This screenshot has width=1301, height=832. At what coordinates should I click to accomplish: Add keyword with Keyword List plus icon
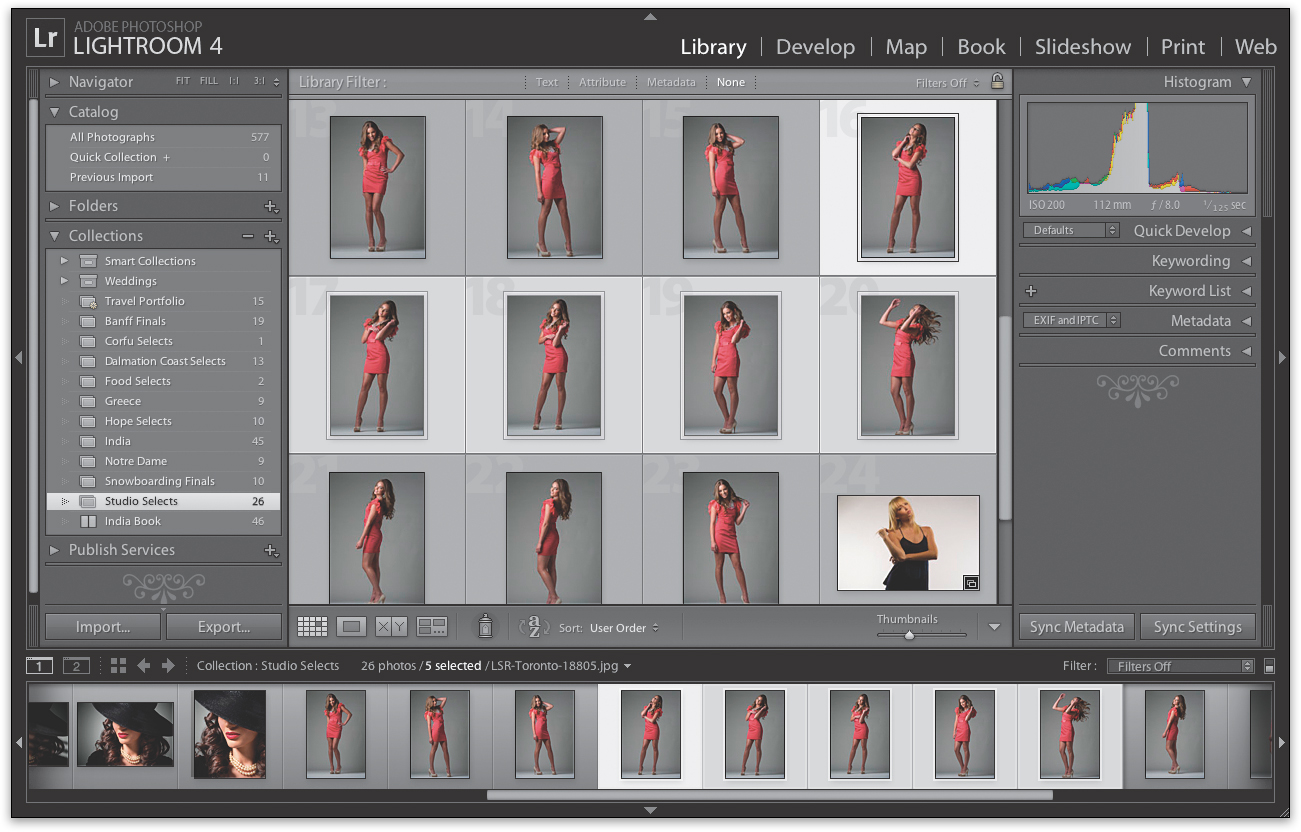[x=1031, y=291]
